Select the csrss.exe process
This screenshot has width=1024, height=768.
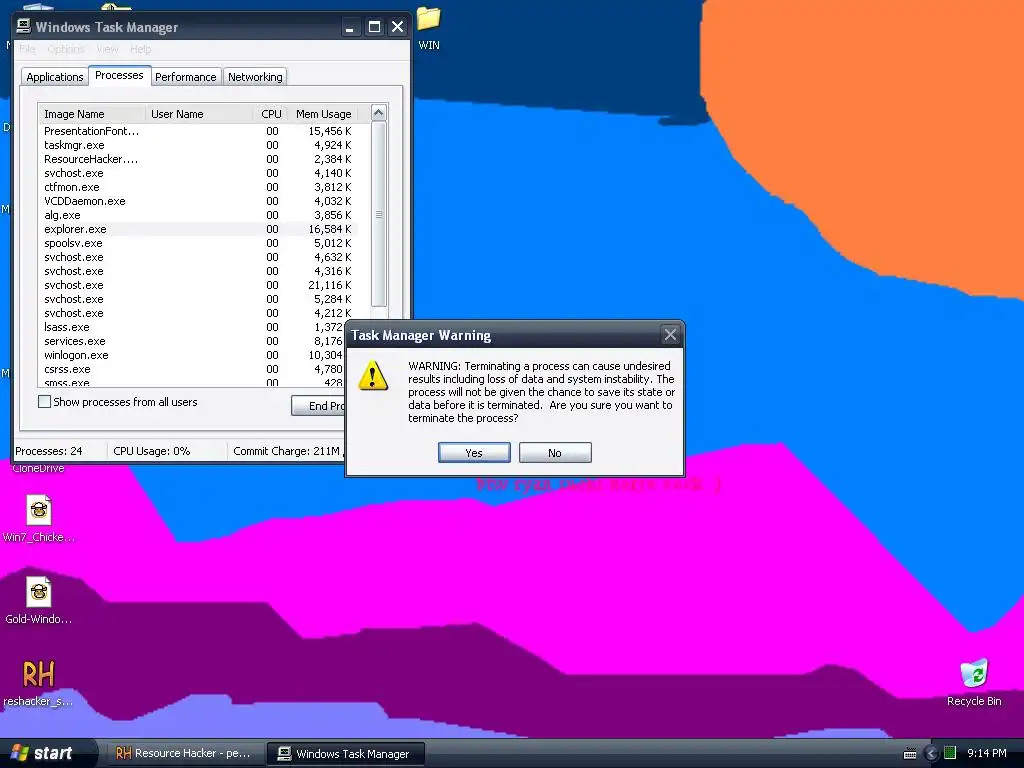(x=193, y=369)
